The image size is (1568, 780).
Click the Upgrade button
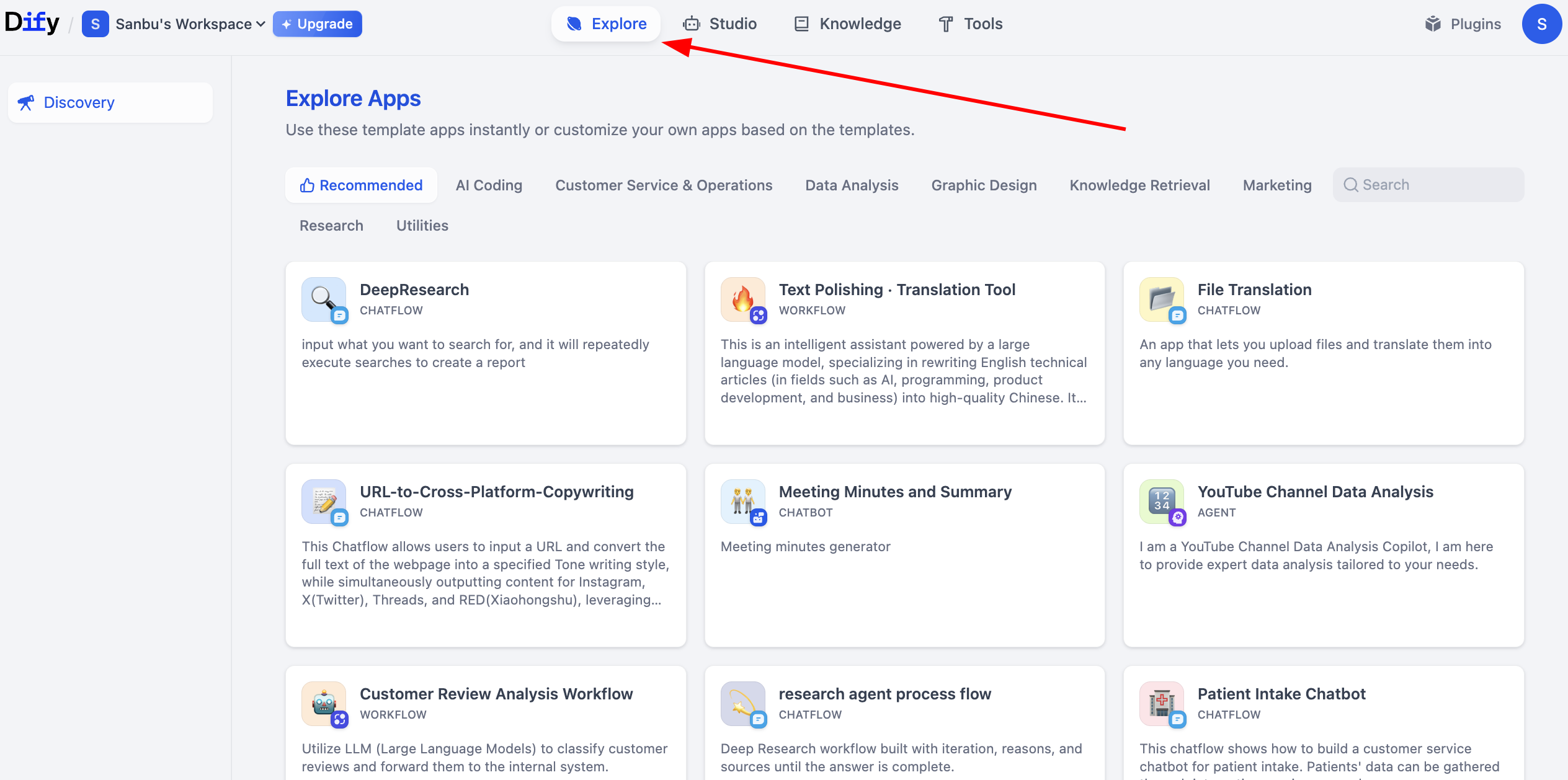tap(317, 24)
